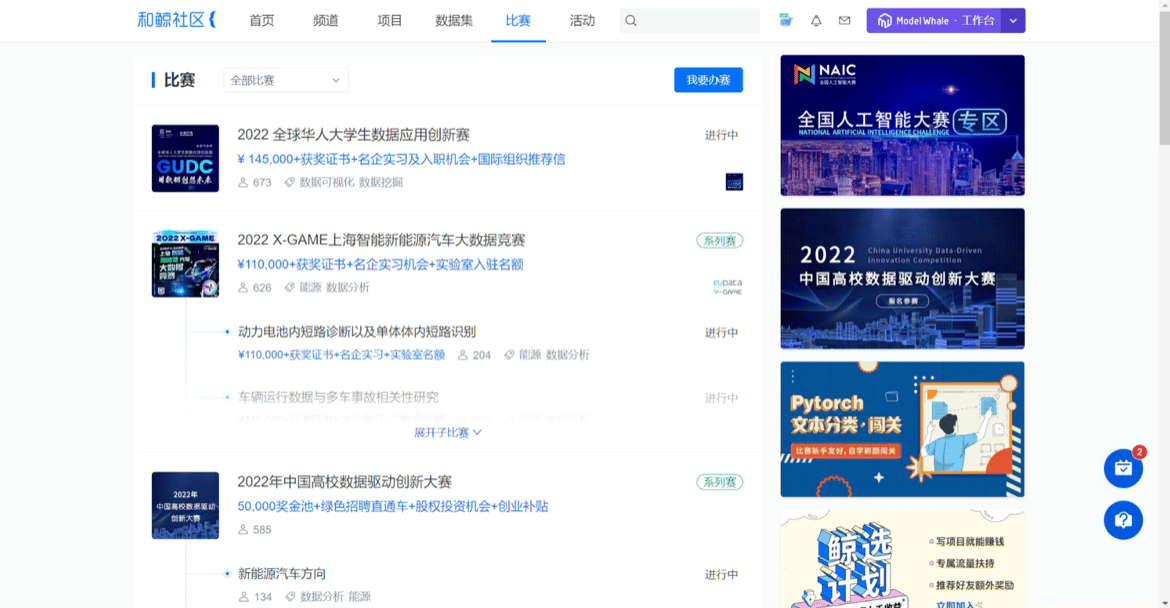
Task: Click 报名参赛 button on banner
Action: pyautogui.click(x=902, y=301)
